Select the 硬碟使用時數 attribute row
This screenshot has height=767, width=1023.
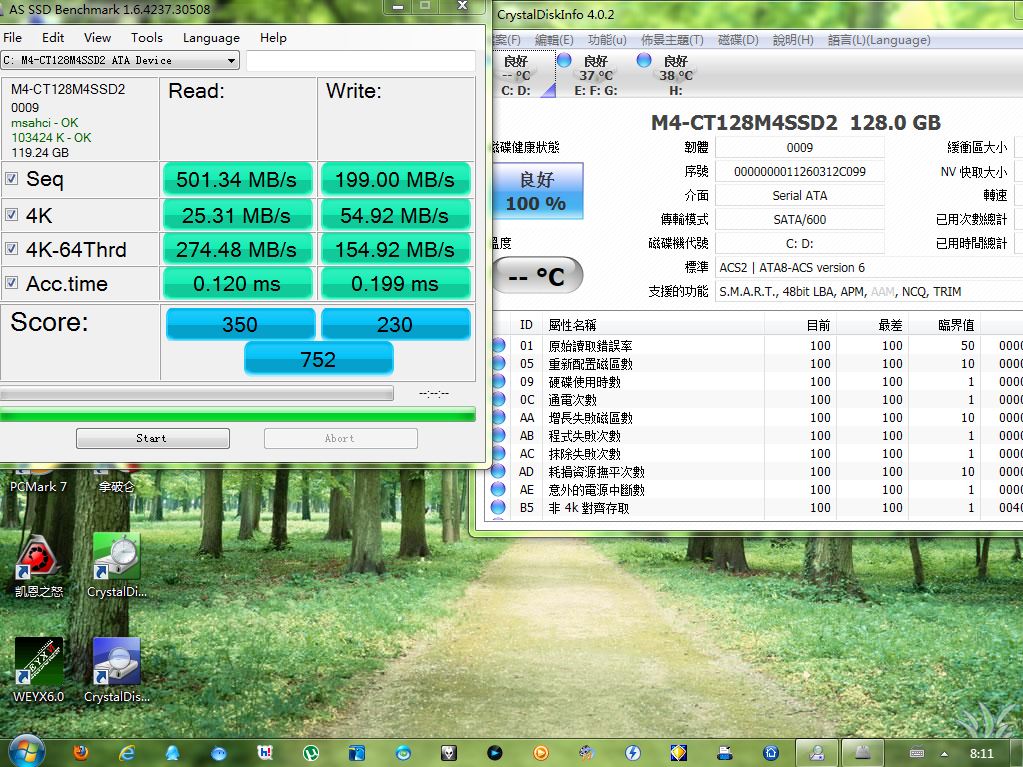(757, 382)
